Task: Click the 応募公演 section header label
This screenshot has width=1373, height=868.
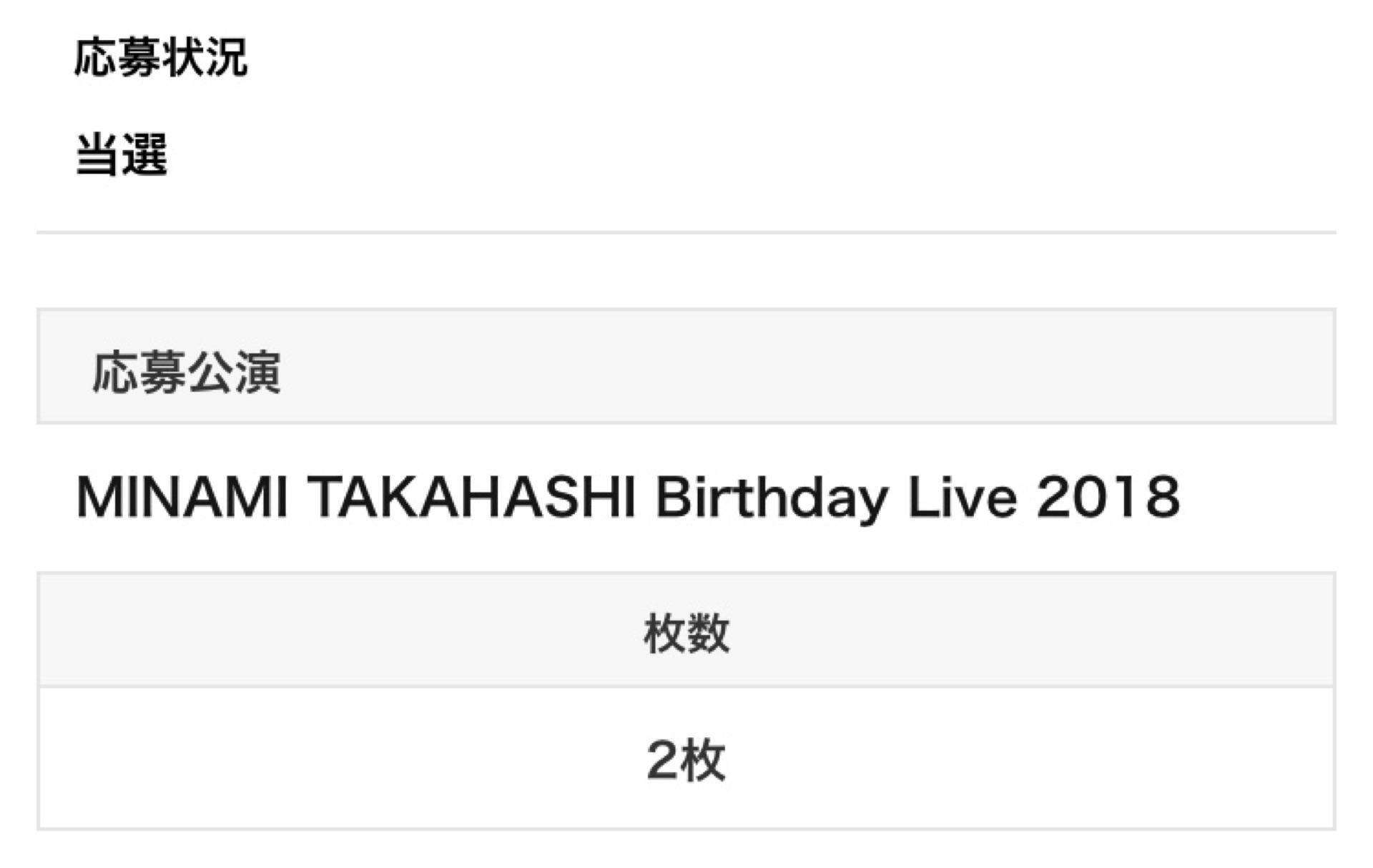Action: click(x=186, y=372)
